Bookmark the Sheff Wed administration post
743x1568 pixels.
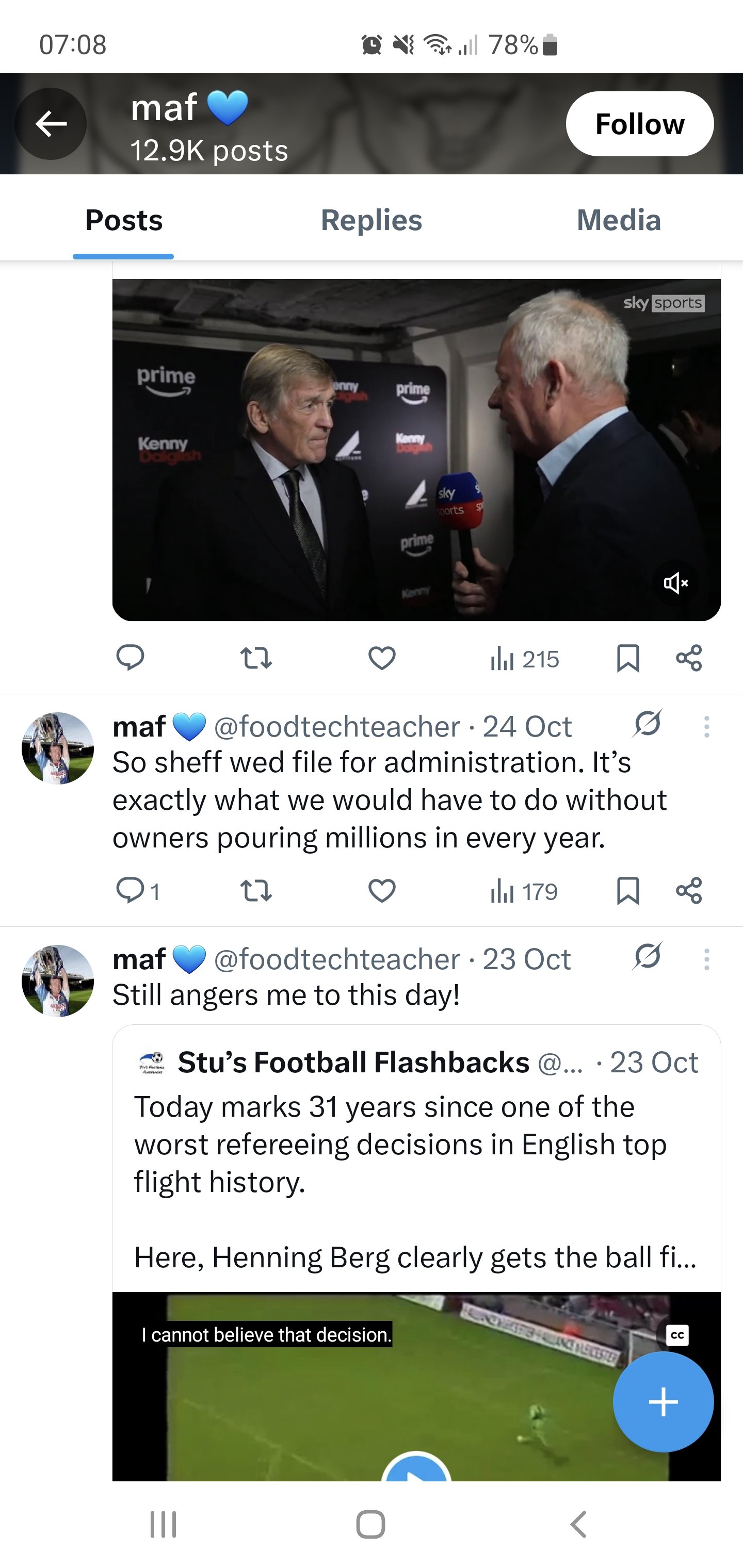coord(628,891)
